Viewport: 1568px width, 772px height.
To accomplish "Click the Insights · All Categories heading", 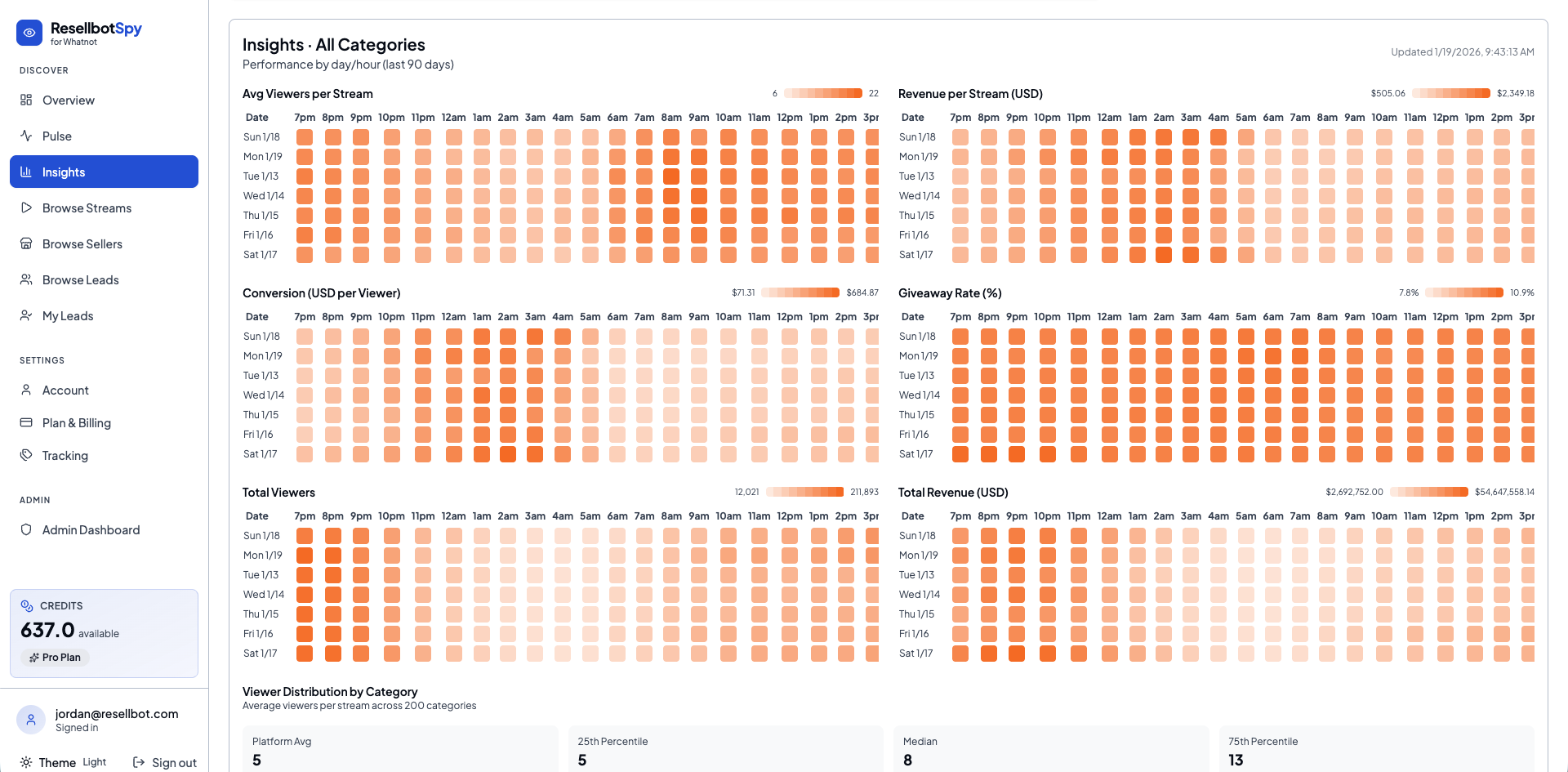I will click(333, 44).
